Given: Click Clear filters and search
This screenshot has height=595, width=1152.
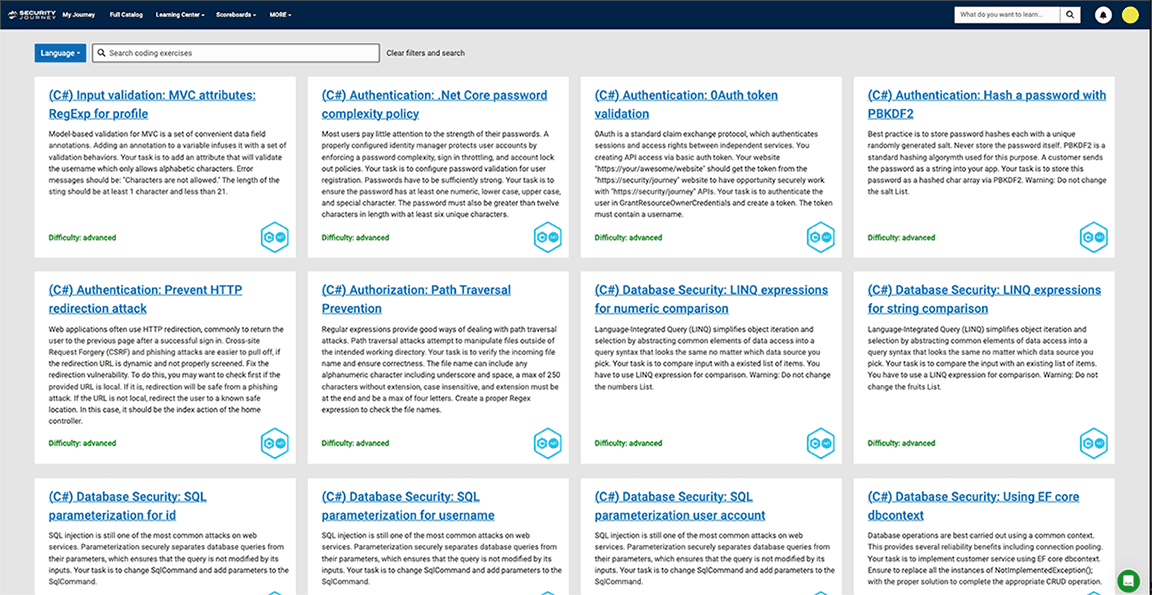Looking at the screenshot, I should click(425, 53).
